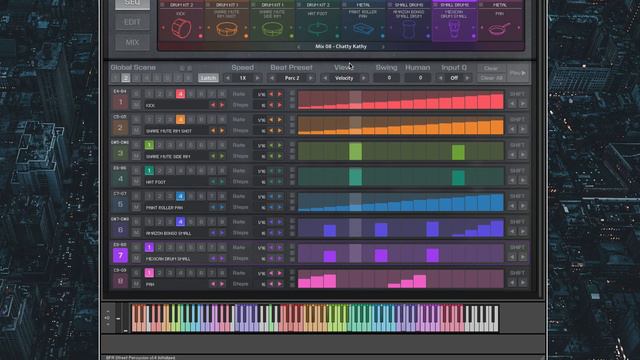Viewport: 640px width, 360px height.
Task: Select the Amazon Bongo Small drum icon
Action: click(x=409, y=30)
